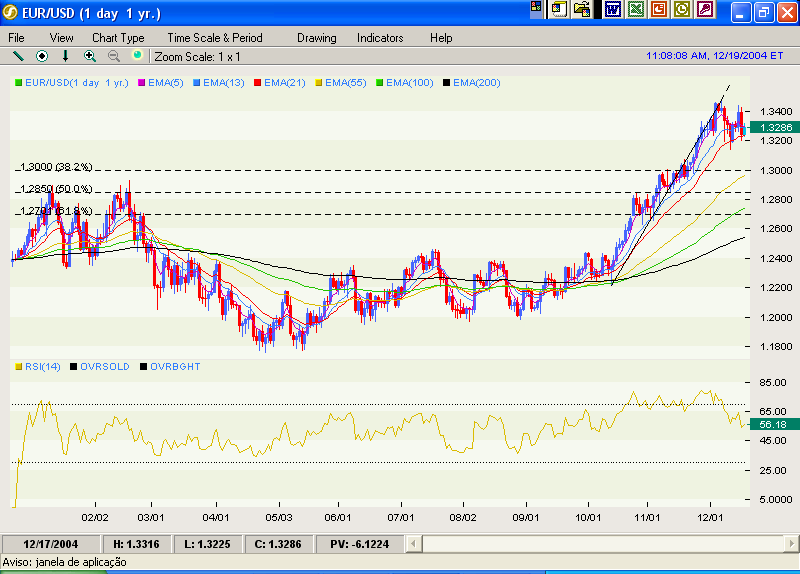This screenshot has width=800, height=574.
Task: Open PowerPoint from the Office shortcut bar
Action: [x=658, y=10]
